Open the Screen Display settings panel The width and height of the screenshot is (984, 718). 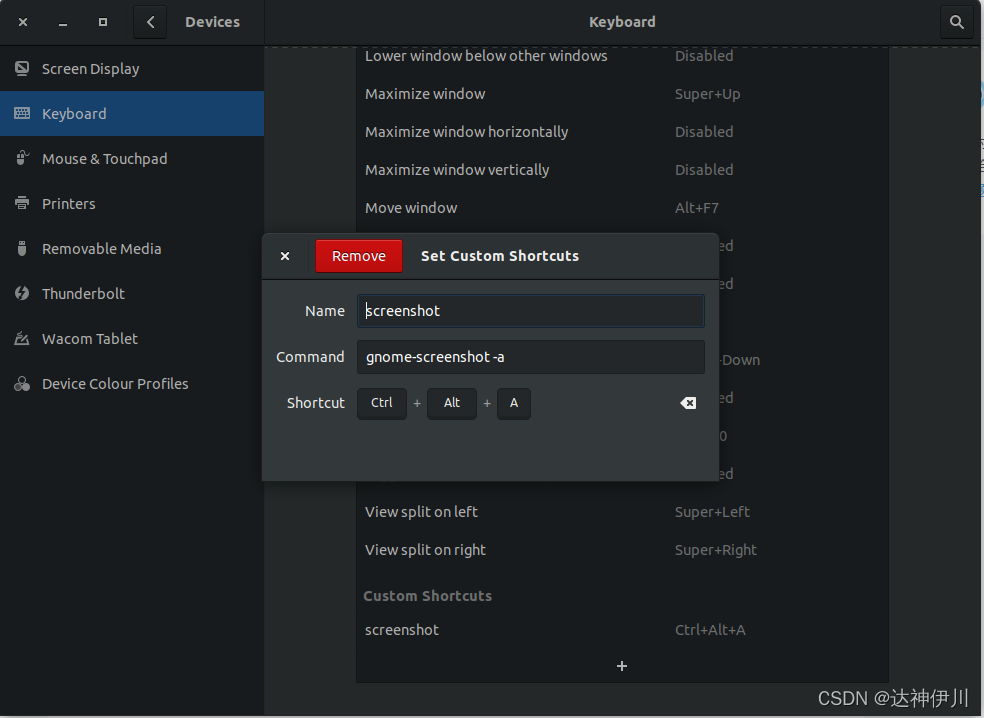coord(132,68)
